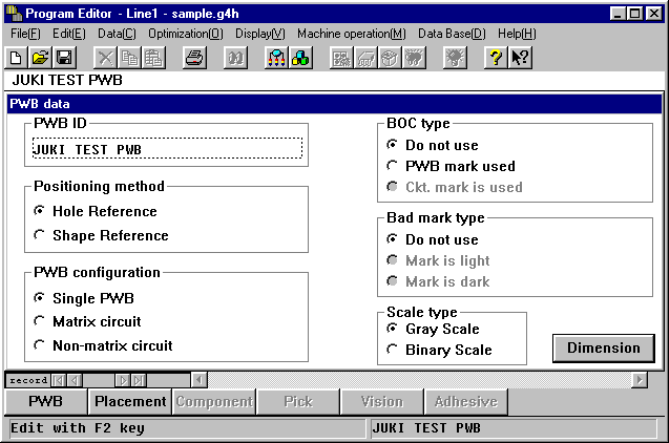Activate the context help arrow-question icon
Image resolution: width=669 pixels, height=443 pixels.
click(520, 58)
